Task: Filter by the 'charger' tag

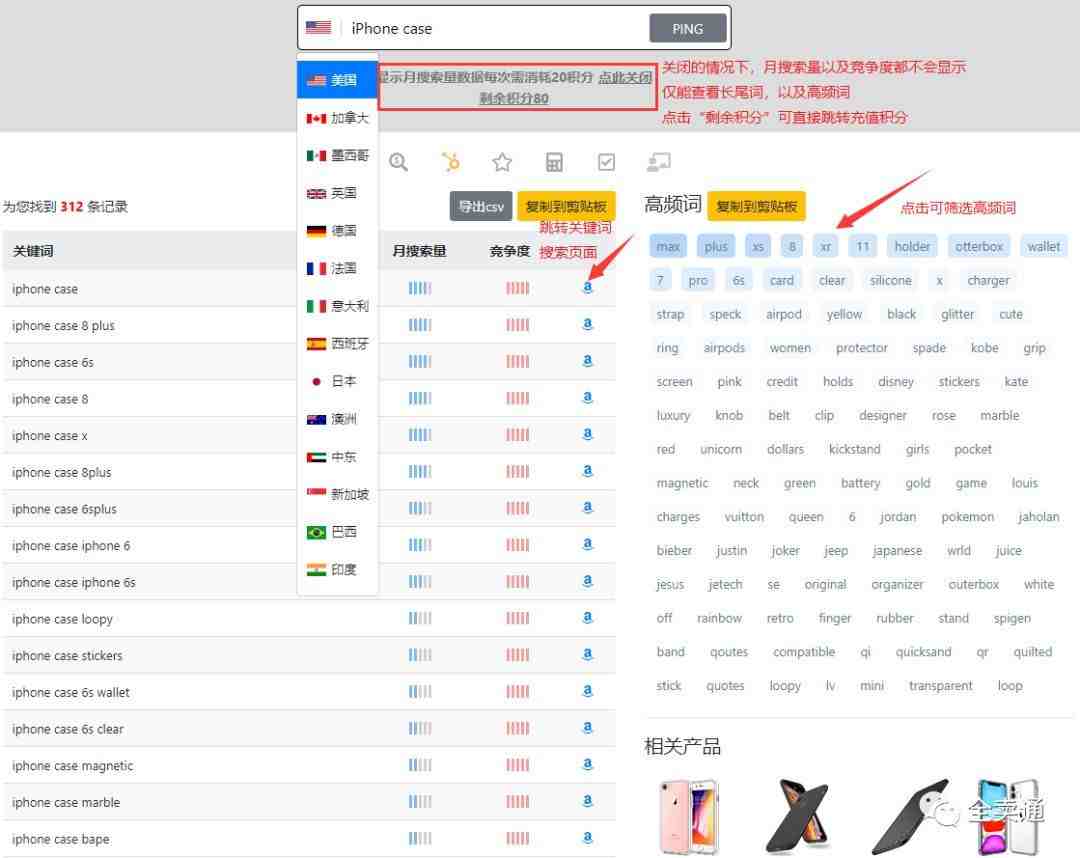Action: [988, 280]
